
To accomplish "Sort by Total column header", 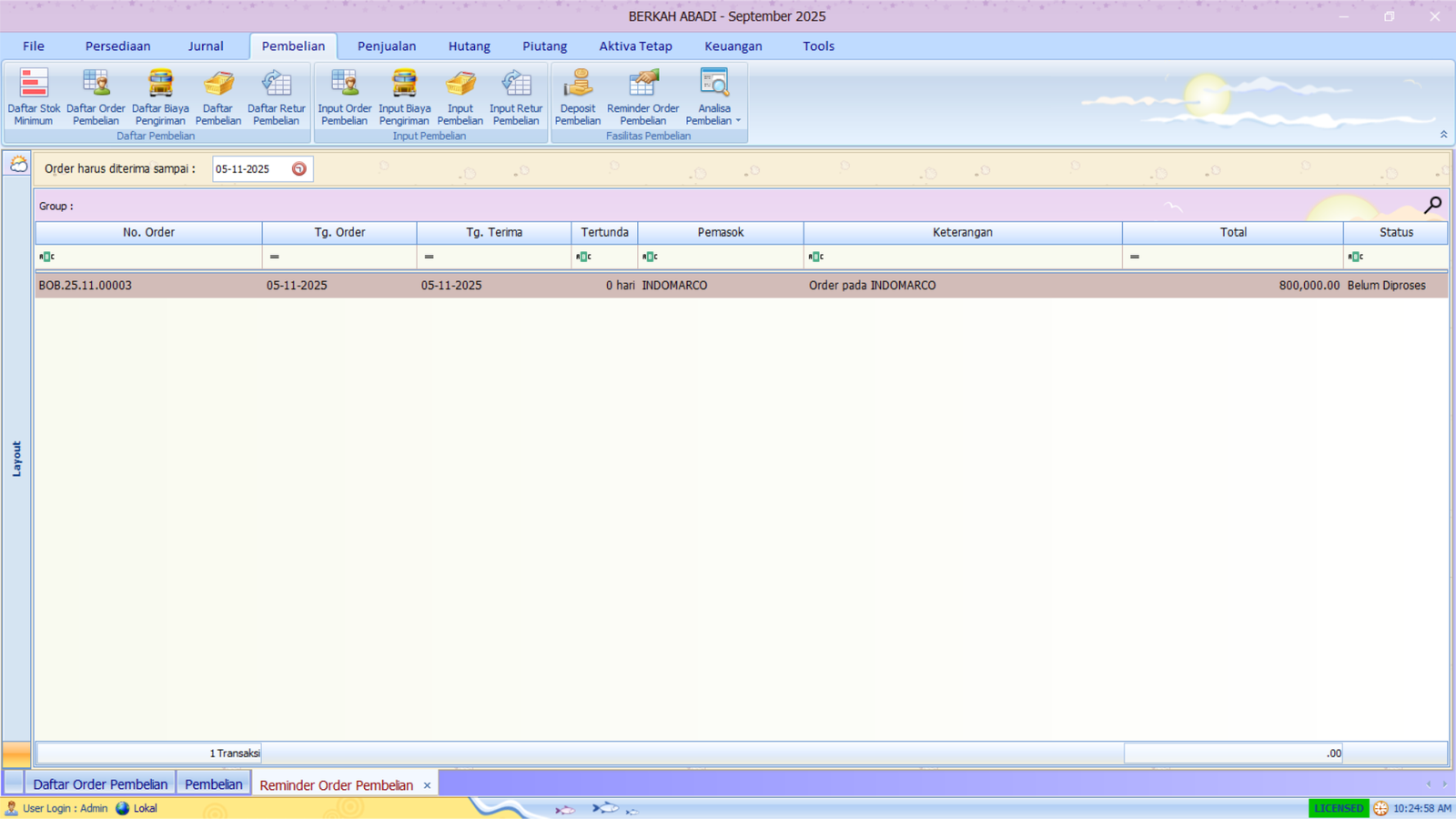I will pyautogui.click(x=1232, y=233).
